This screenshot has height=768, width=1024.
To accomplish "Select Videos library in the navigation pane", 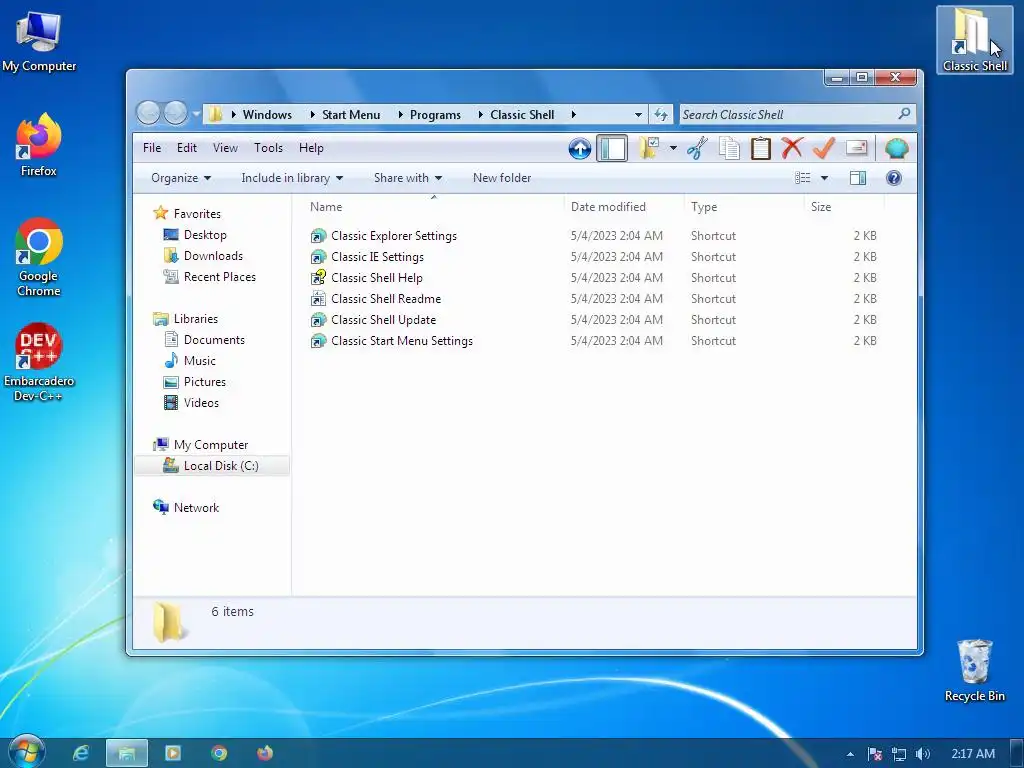I will tap(200, 403).
